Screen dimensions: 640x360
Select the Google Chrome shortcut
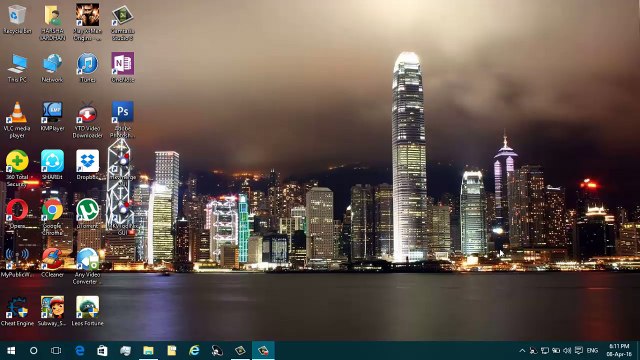(x=52, y=217)
